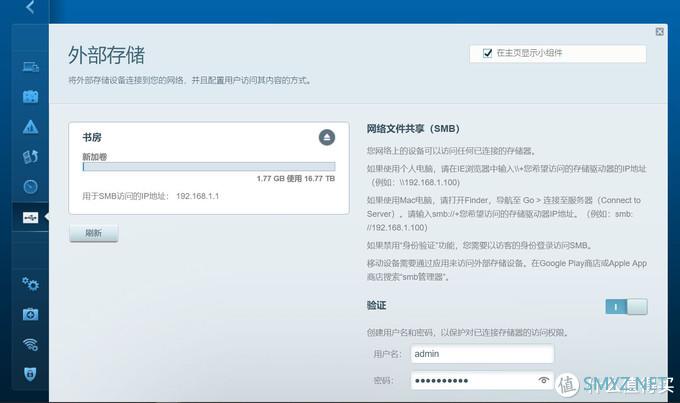This screenshot has height=403, width=680.
Task: Click the back arrow above the sidebar
Action: [30, 7]
